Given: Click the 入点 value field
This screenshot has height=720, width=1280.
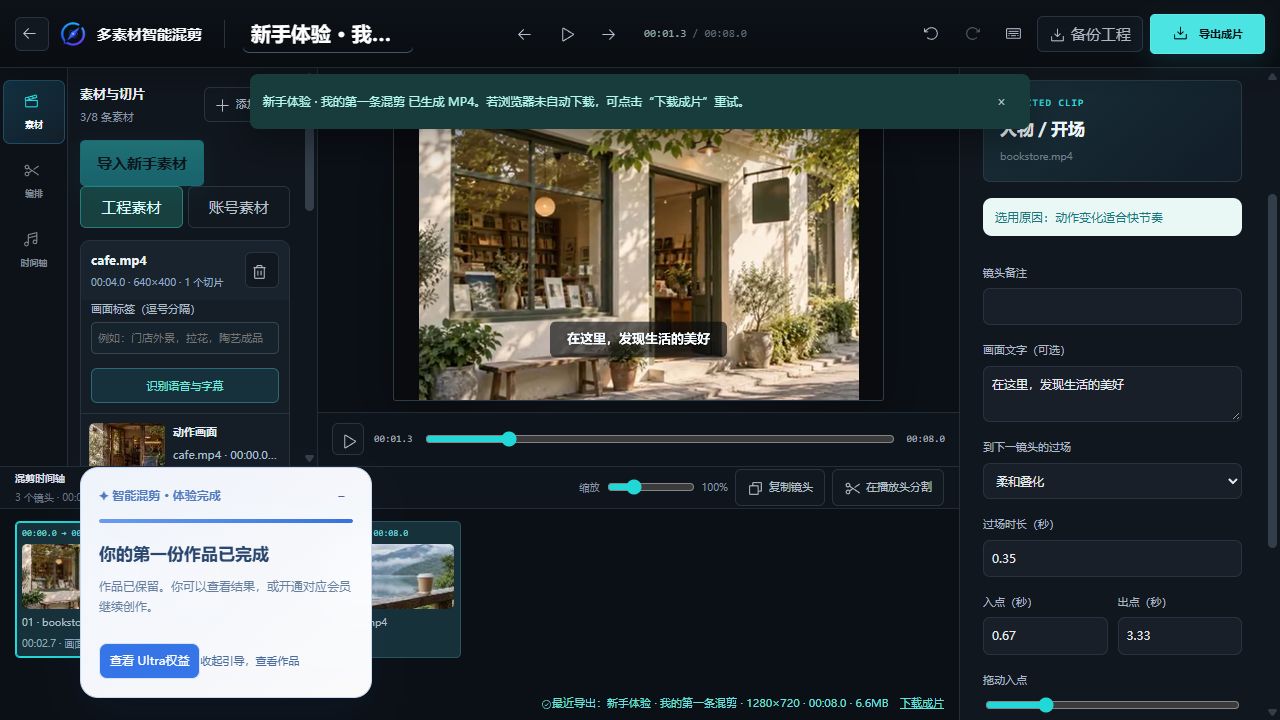Looking at the screenshot, I should click(x=1045, y=636).
